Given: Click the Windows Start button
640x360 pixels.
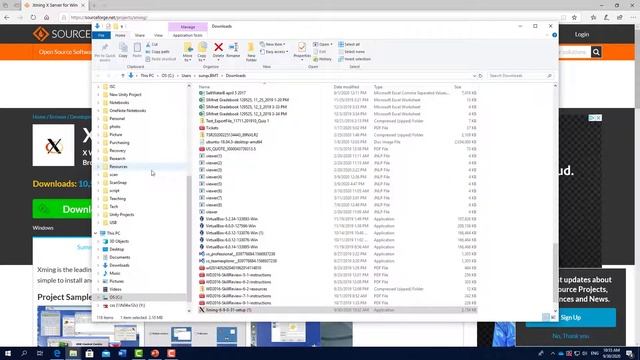Looking at the screenshot, I should click(x=8, y=353).
